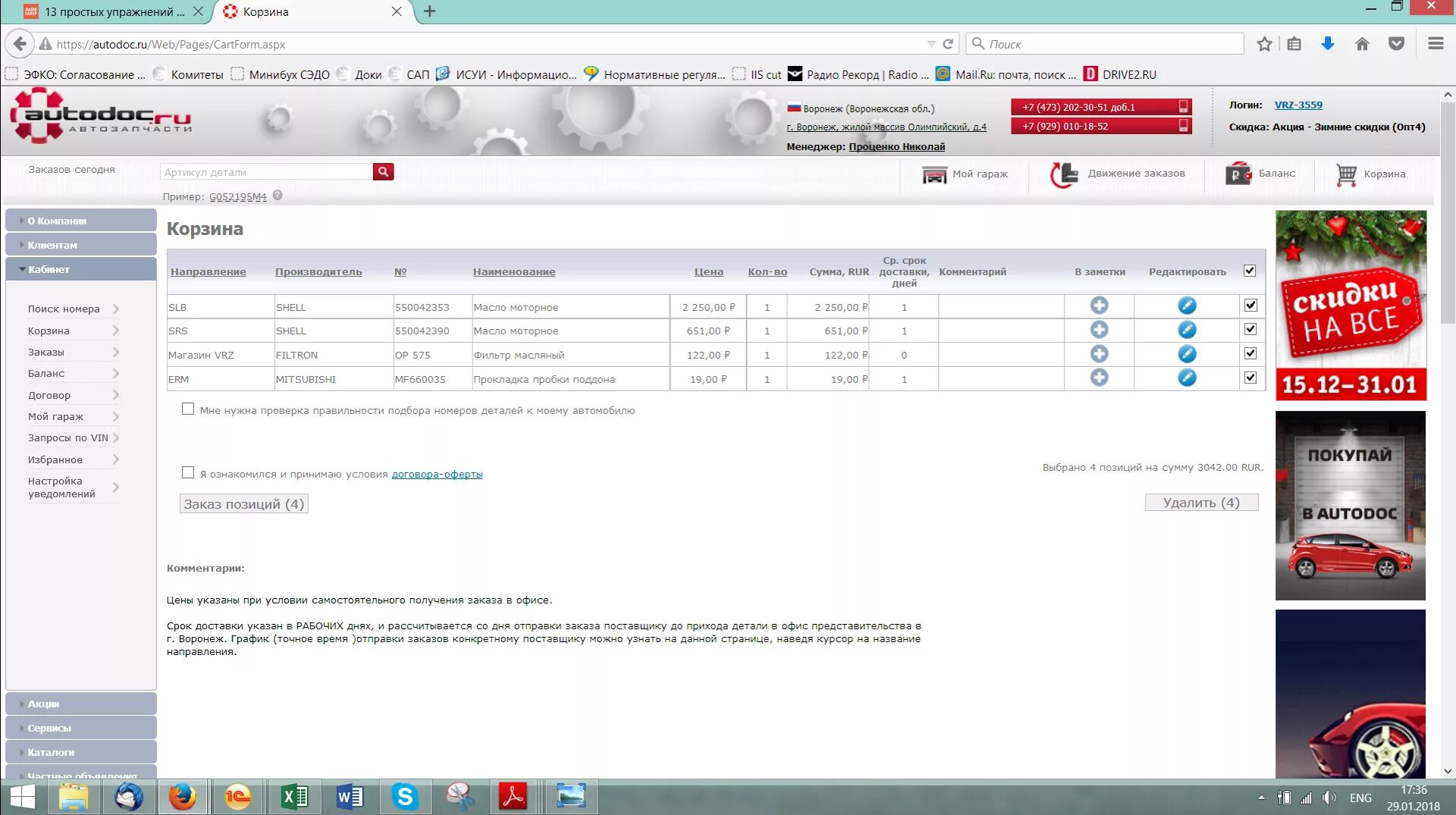Edit the MITSUBISHI MF660035 cart row
Viewport: 1456px width, 815px height.
tap(1187, 378)
